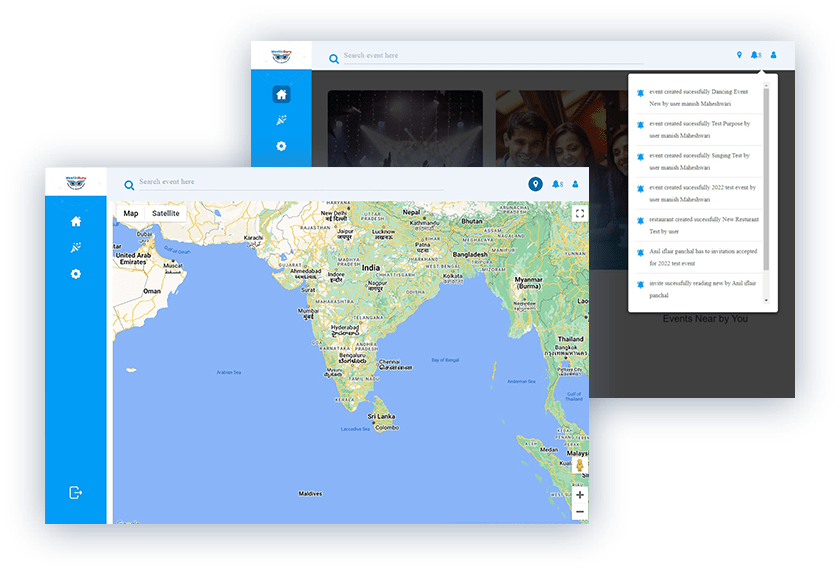This screenshot has height=573, width=840.
Task: Zoom in on the map with the plus button
Action: tap(579, 494)
